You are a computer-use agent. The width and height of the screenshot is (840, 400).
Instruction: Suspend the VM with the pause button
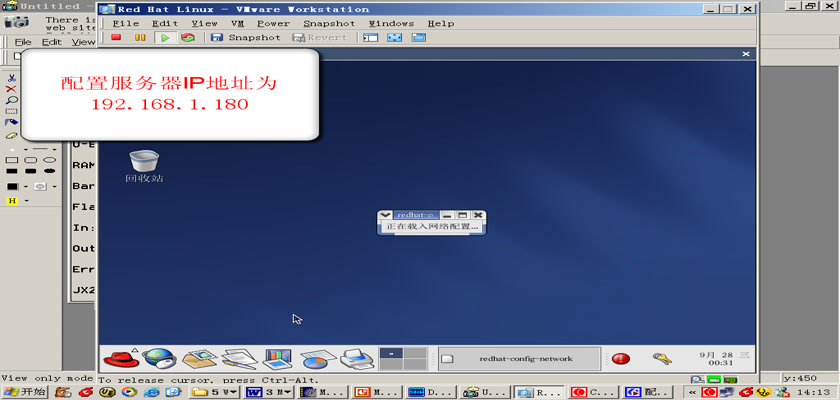pyautogui.click(x=140, y=37)
